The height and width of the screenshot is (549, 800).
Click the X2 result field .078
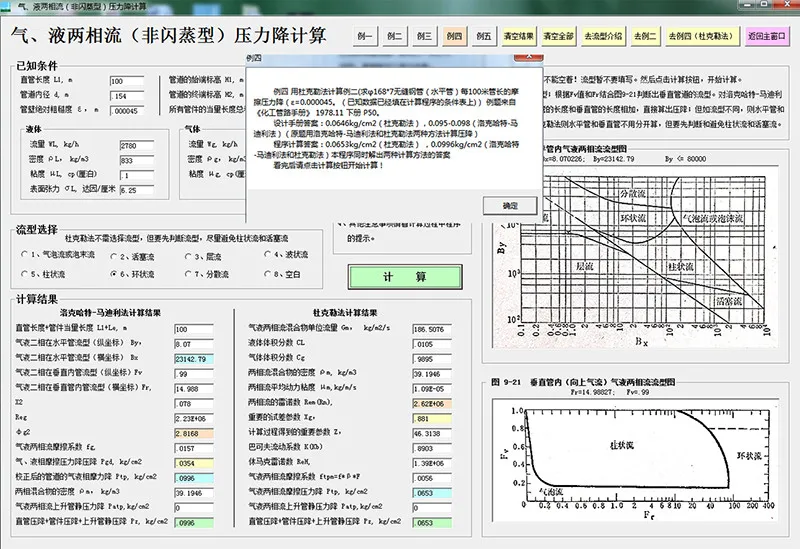tap(194, 404)
